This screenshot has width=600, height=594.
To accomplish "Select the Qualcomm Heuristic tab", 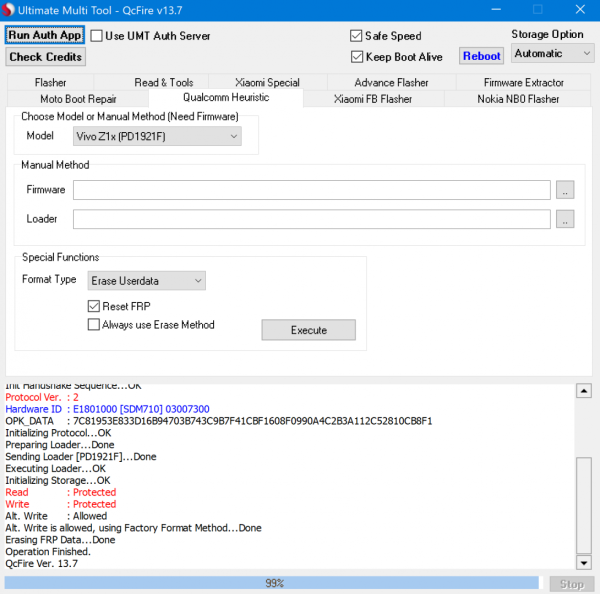I will 226,97.
